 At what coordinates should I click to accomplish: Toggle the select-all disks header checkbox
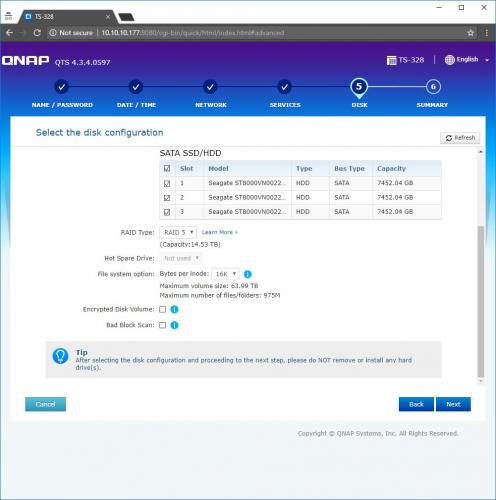[167, 168]
